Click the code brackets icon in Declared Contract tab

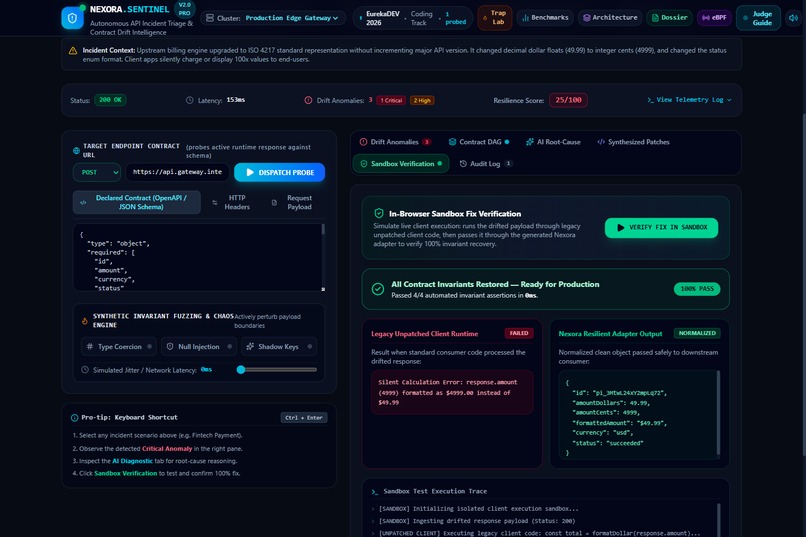click(x=83, y=202)
